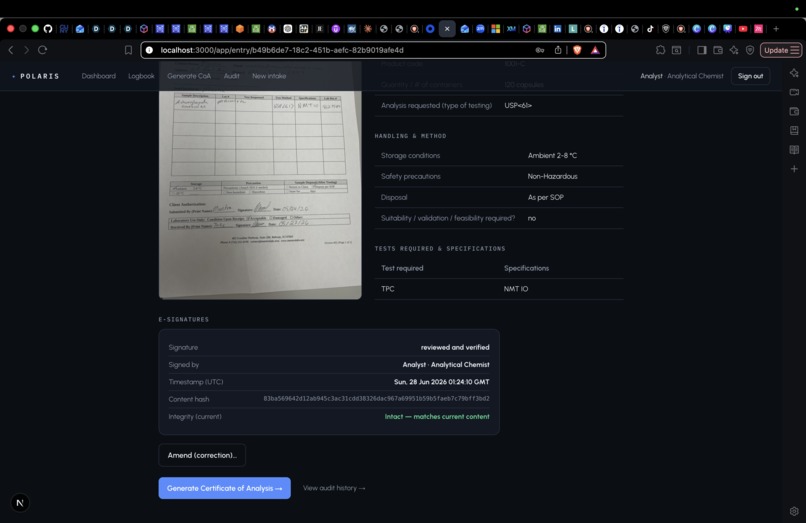Switch to the YouTube tab
This screenshot has height=523, width=806.
(743, 29)
